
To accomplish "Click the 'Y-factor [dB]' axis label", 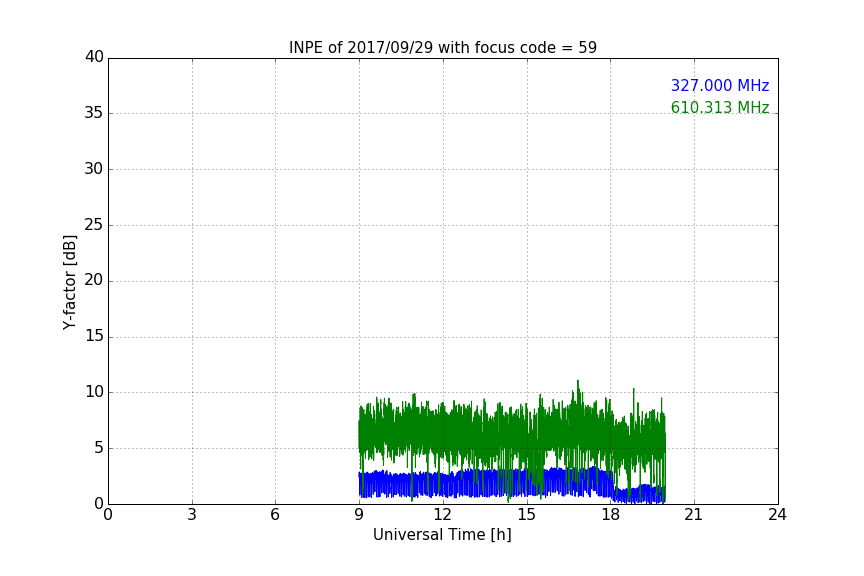I will pyautogui.click(x=69, y=282).
